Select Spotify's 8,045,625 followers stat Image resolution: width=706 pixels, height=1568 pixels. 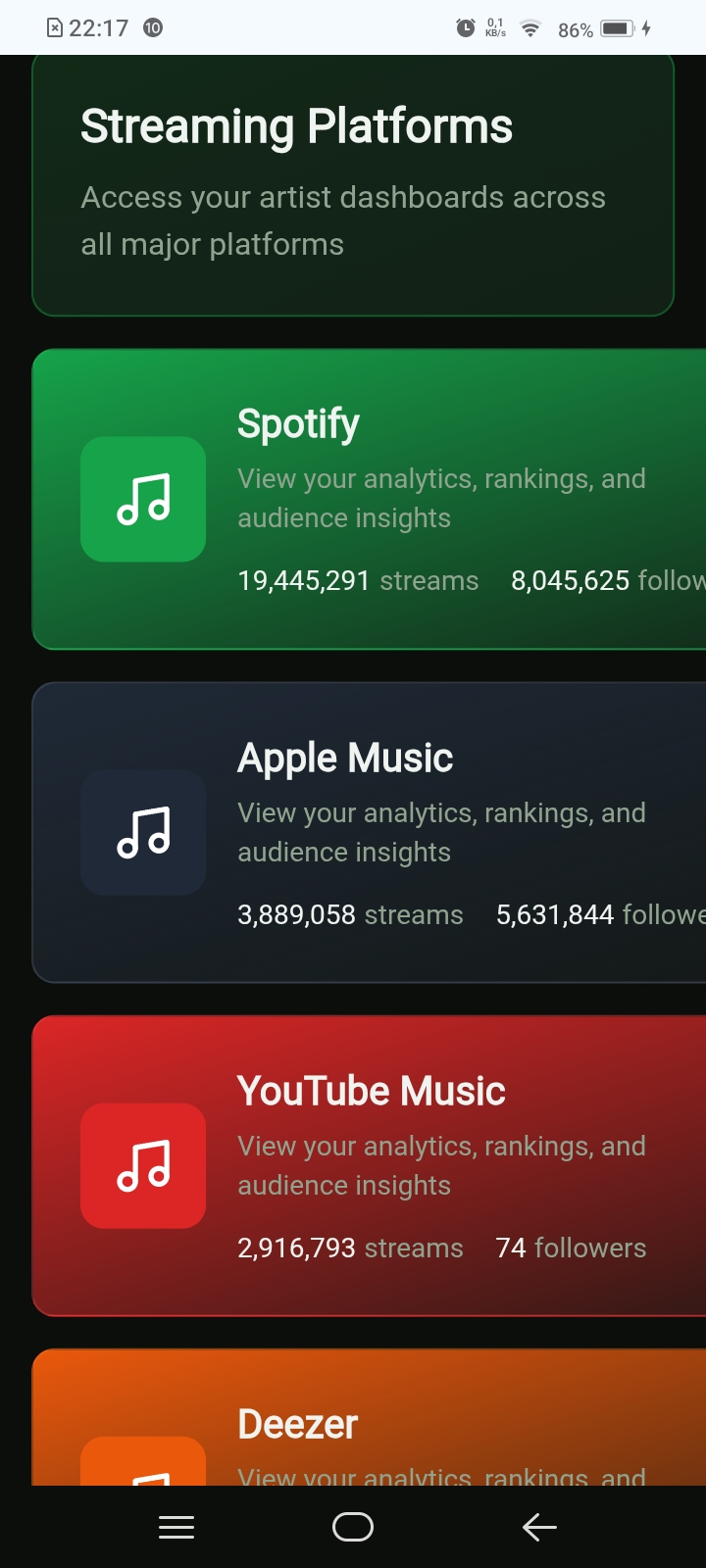[608, 581]
